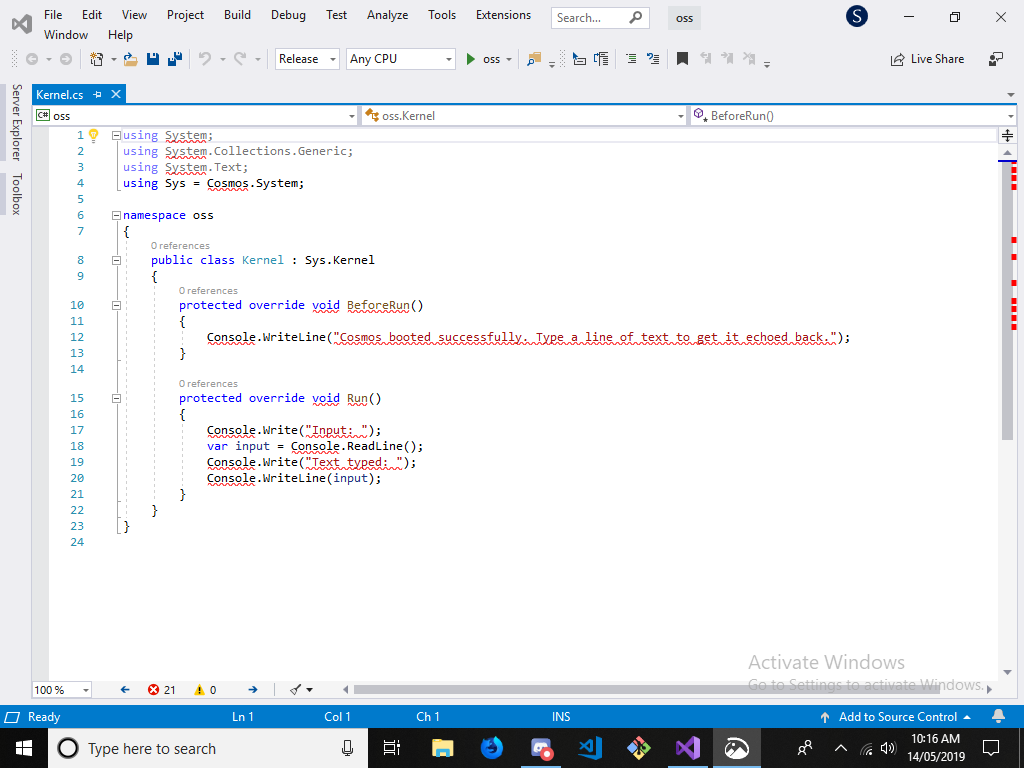Open quick actions via the lightbulb on line 1
Screen dimensions: 1024x768
tap(94, 133)
